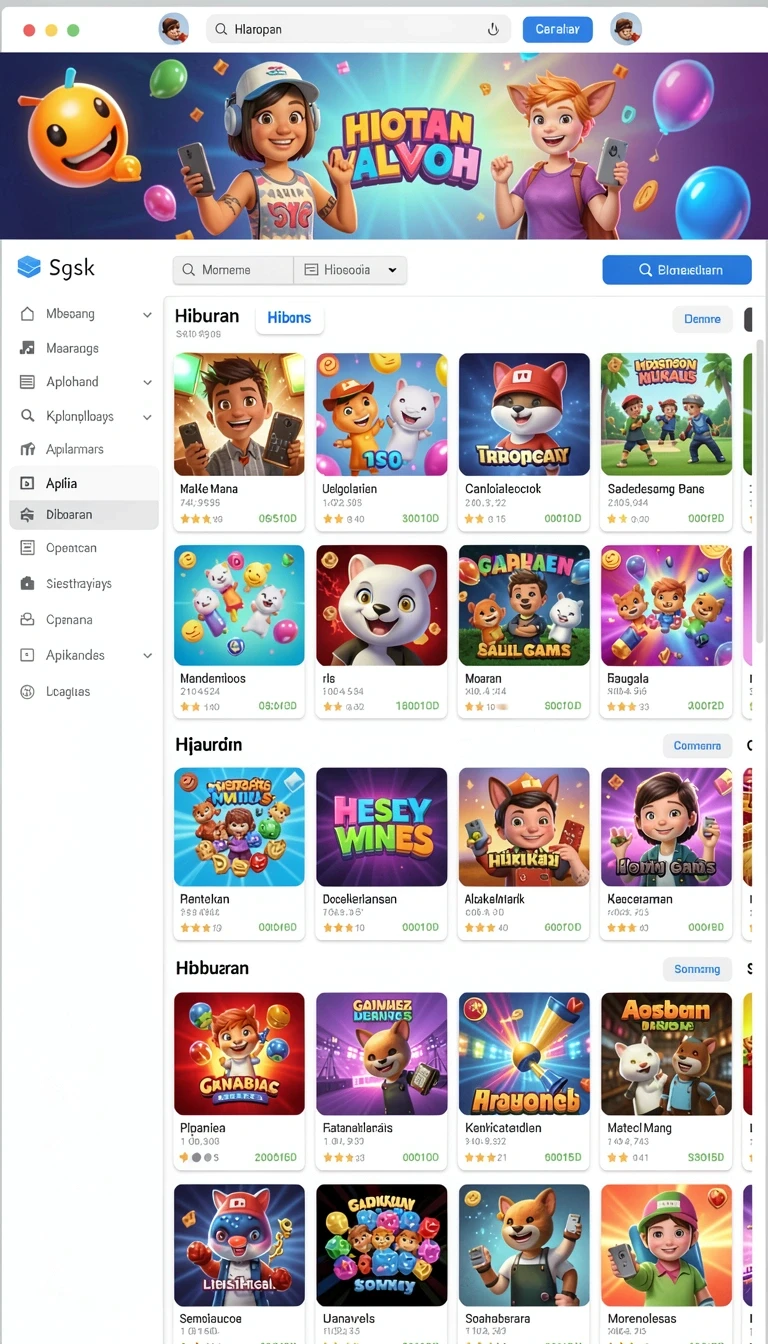Click the Kplonplloays search icon
Image resolution: width=768 pixels, height=1344 pixels.
click(x=28, y=416)
